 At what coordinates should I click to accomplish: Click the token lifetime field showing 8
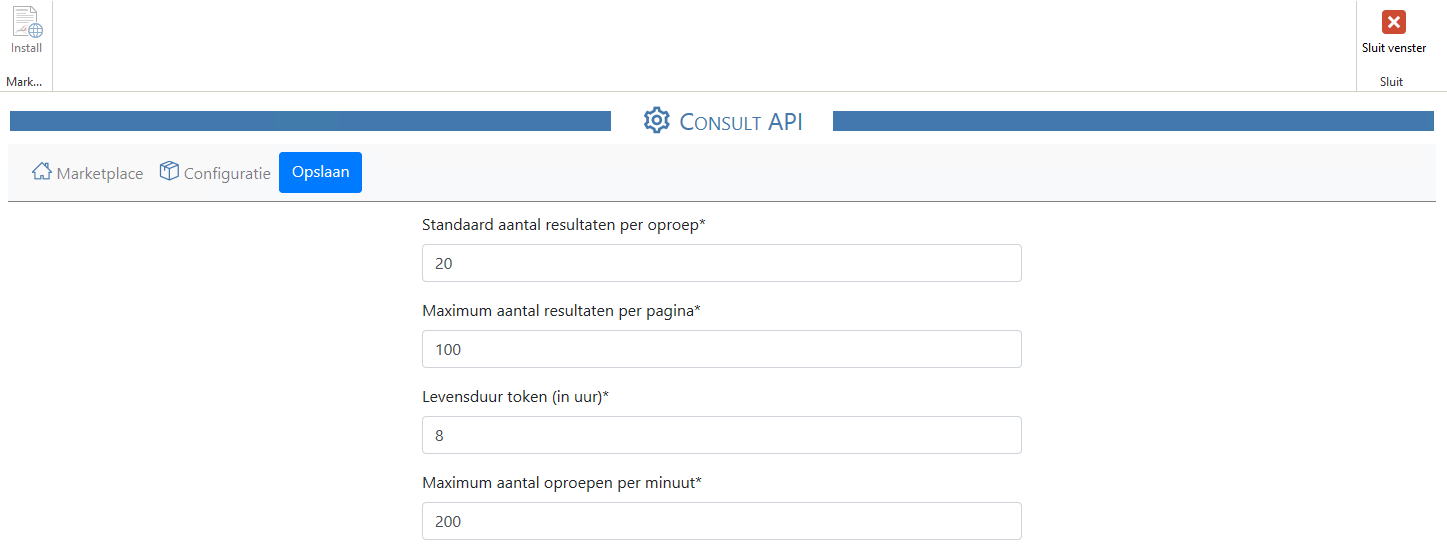721,435
